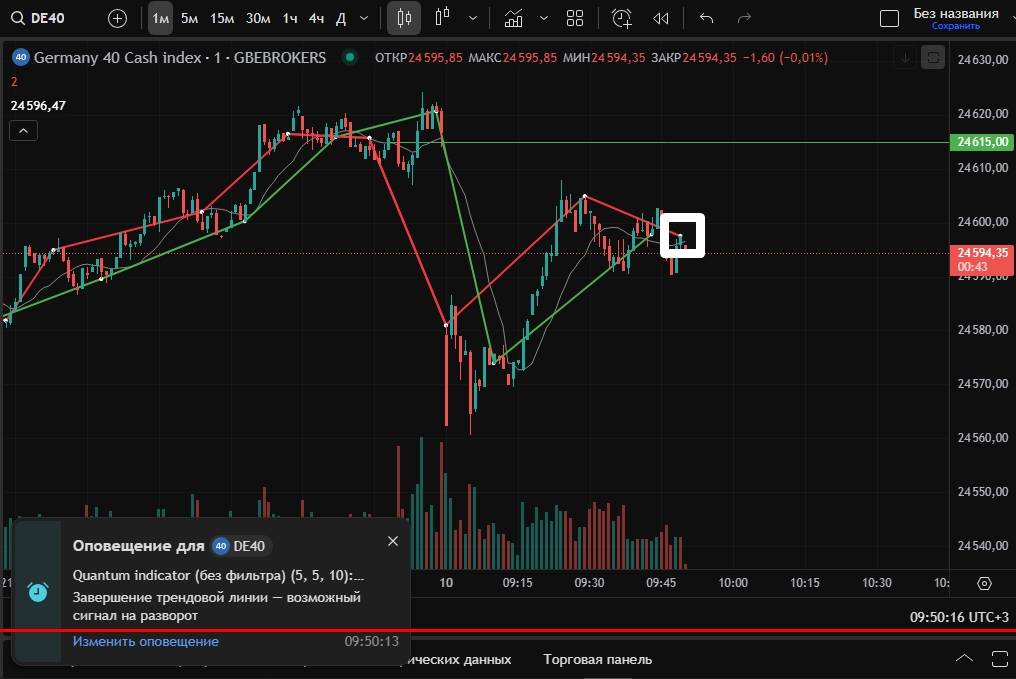Click the down arrow pane button
This screenshot has height=679, width=1016.
pos(905,58)
